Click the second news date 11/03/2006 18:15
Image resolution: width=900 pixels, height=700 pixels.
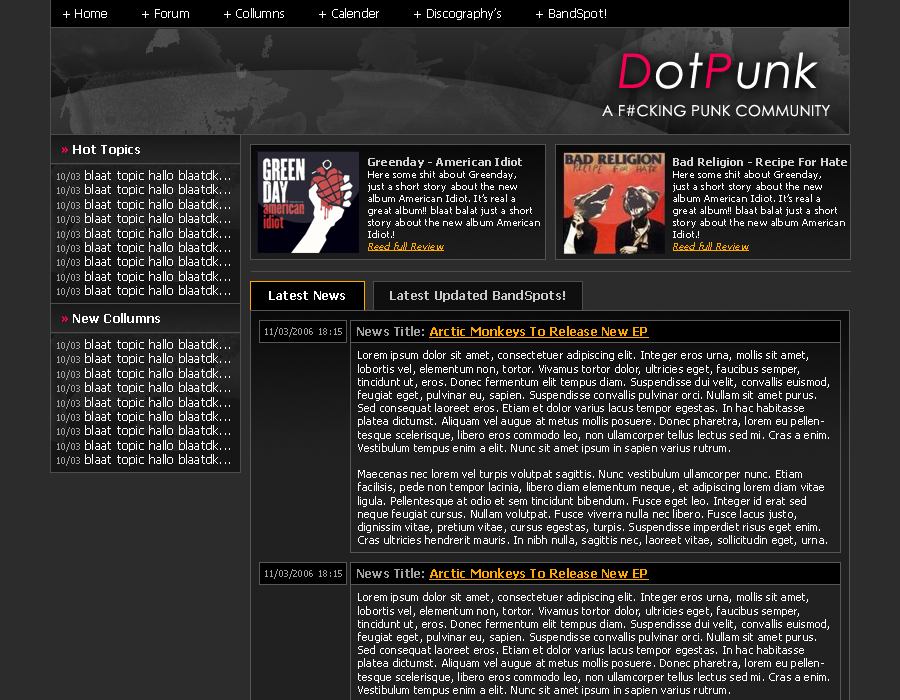coord(303,574)
